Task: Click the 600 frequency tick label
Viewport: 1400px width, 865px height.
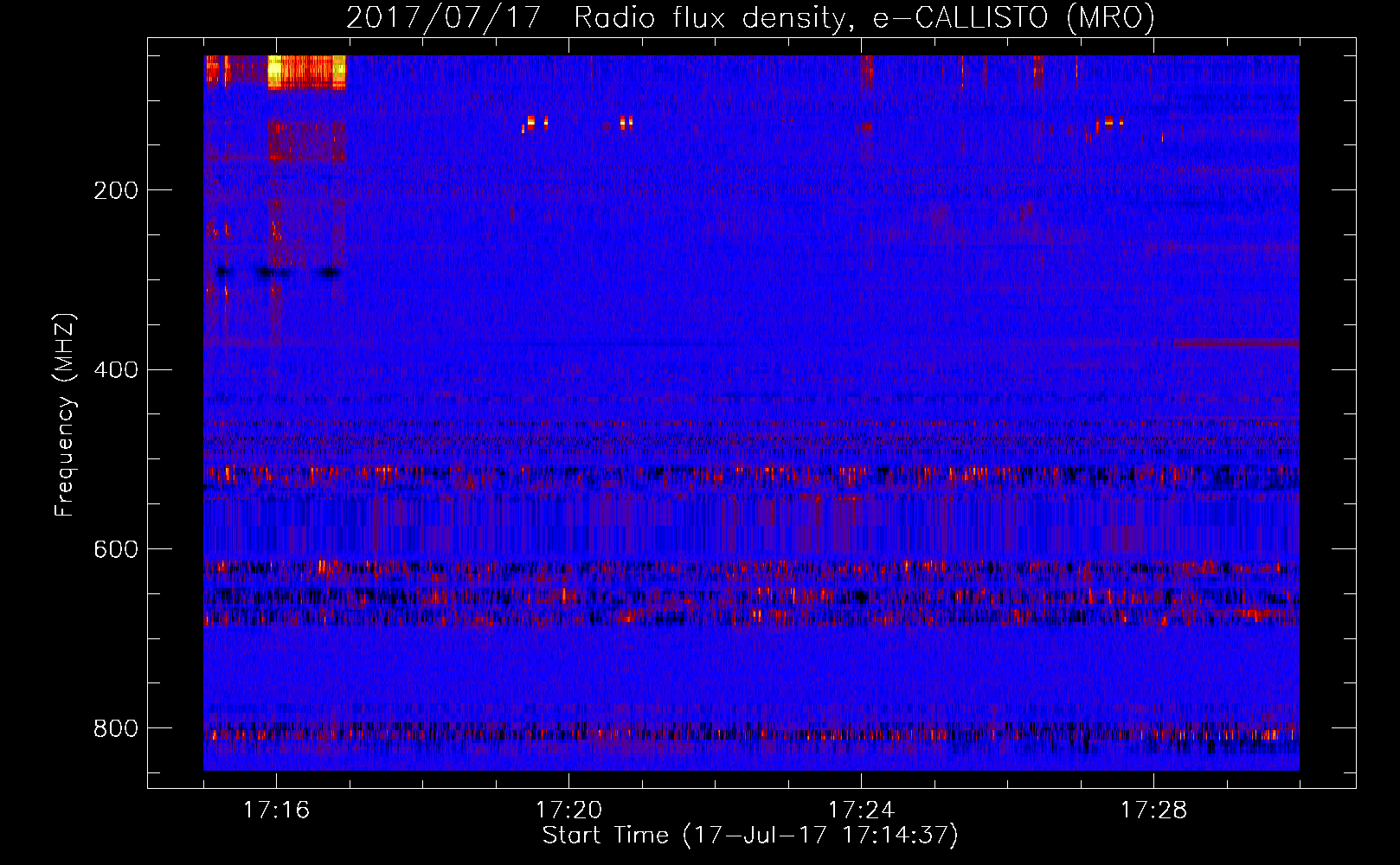Action: coord(116,549)
